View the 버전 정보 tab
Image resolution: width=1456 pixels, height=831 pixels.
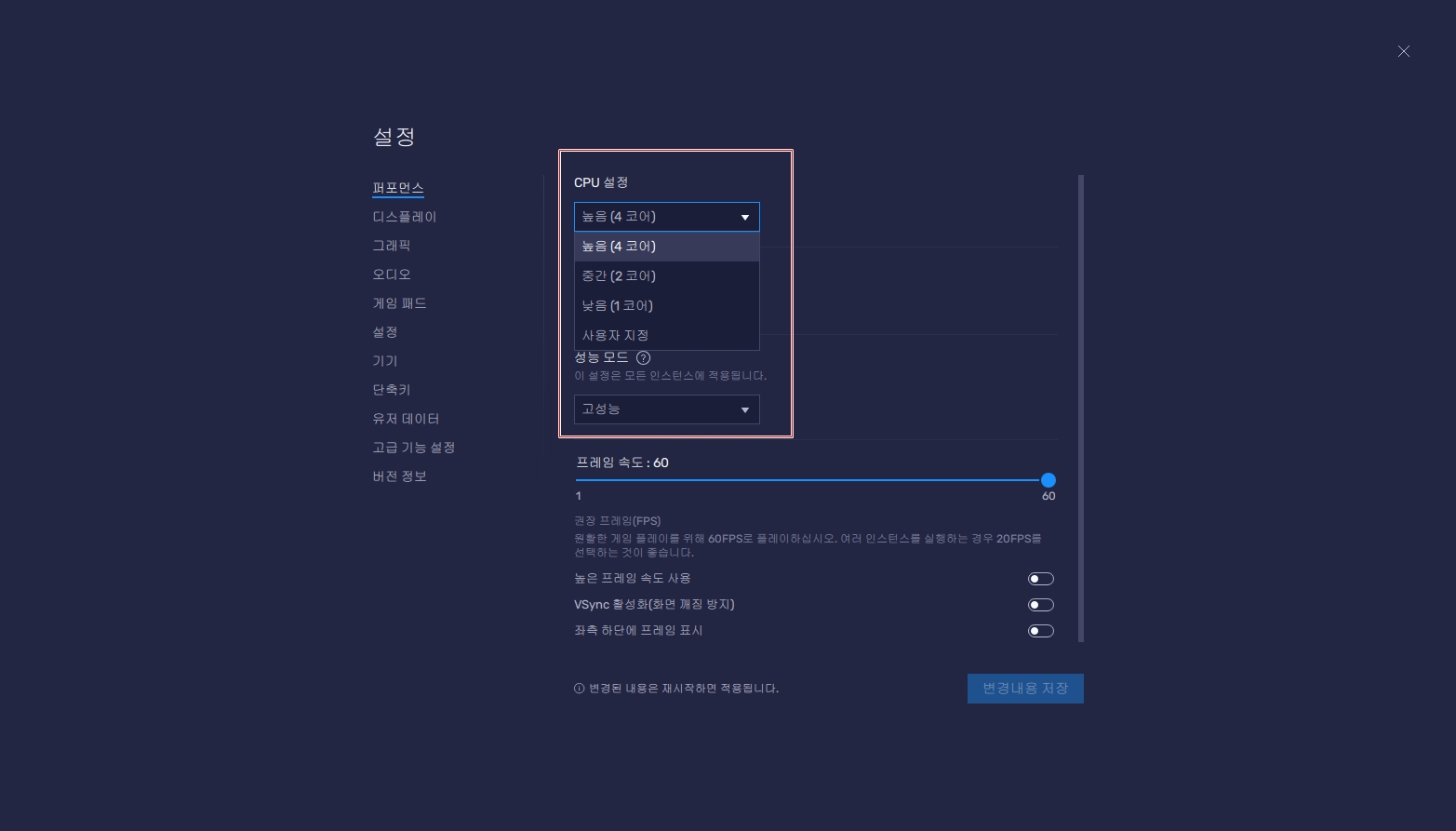[x=400, y=476]
